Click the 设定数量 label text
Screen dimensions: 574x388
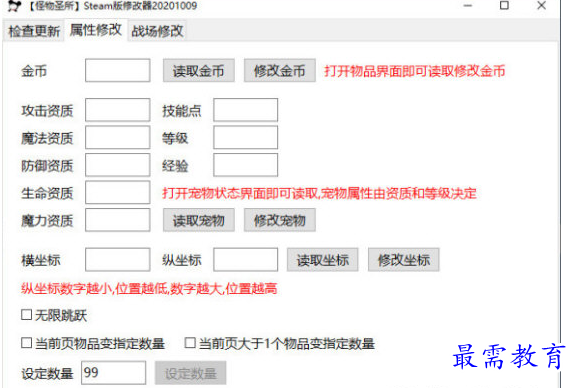pyautogui.click(x=47, y=373)
